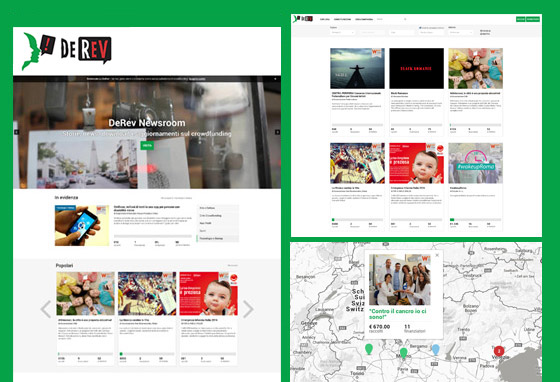Click '€ 670.00' raised amount in popup

[379, 327]
